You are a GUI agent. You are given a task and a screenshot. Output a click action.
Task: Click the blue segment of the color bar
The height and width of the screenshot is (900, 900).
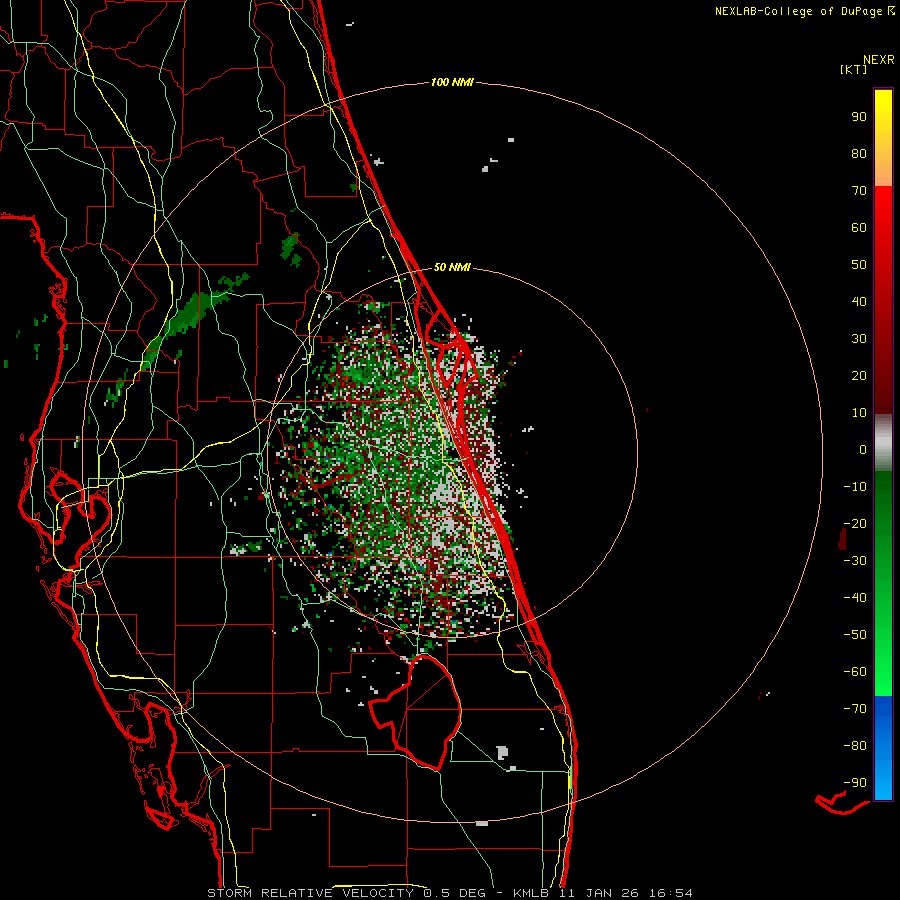[883, 748]
